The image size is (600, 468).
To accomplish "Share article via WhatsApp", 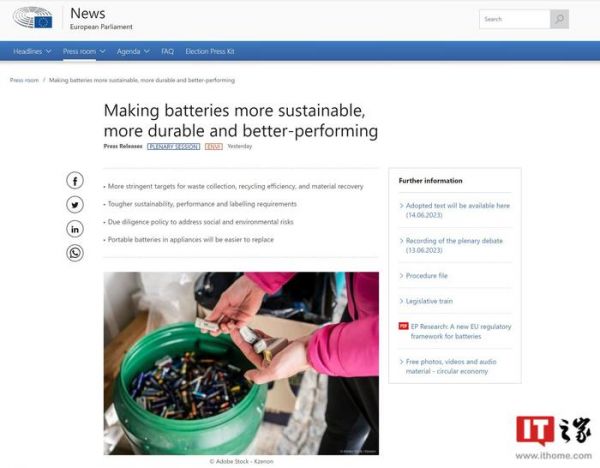I will (x=75, y=253).
